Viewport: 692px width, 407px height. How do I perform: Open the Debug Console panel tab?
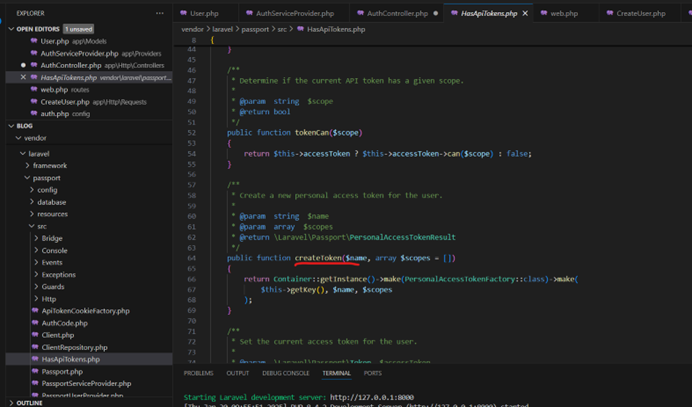pyautogui.click(x=286, y=373)
